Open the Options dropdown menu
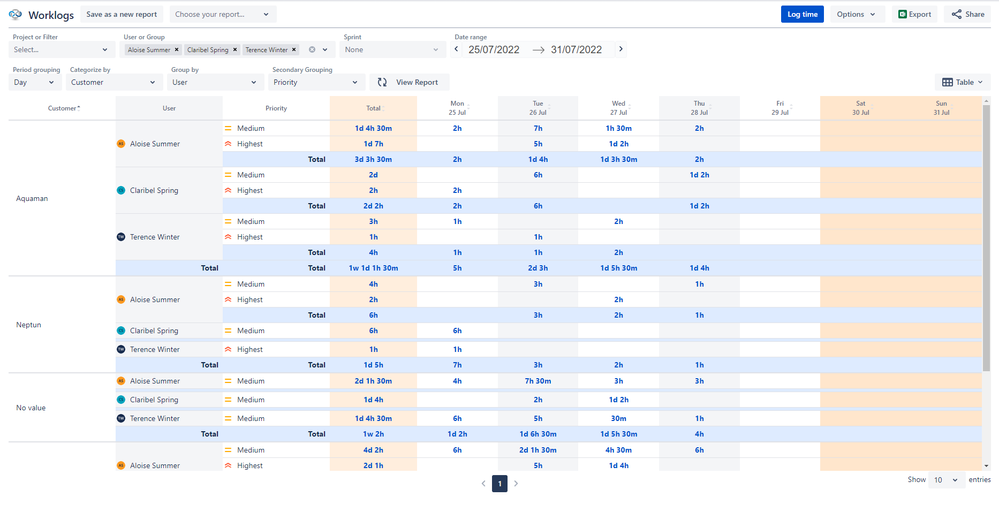This screenshot has width=999, height=509. tap(857, 14)
